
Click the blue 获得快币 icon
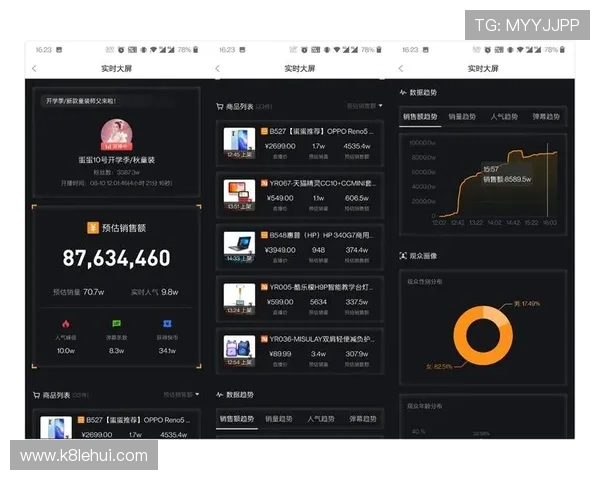167,324
